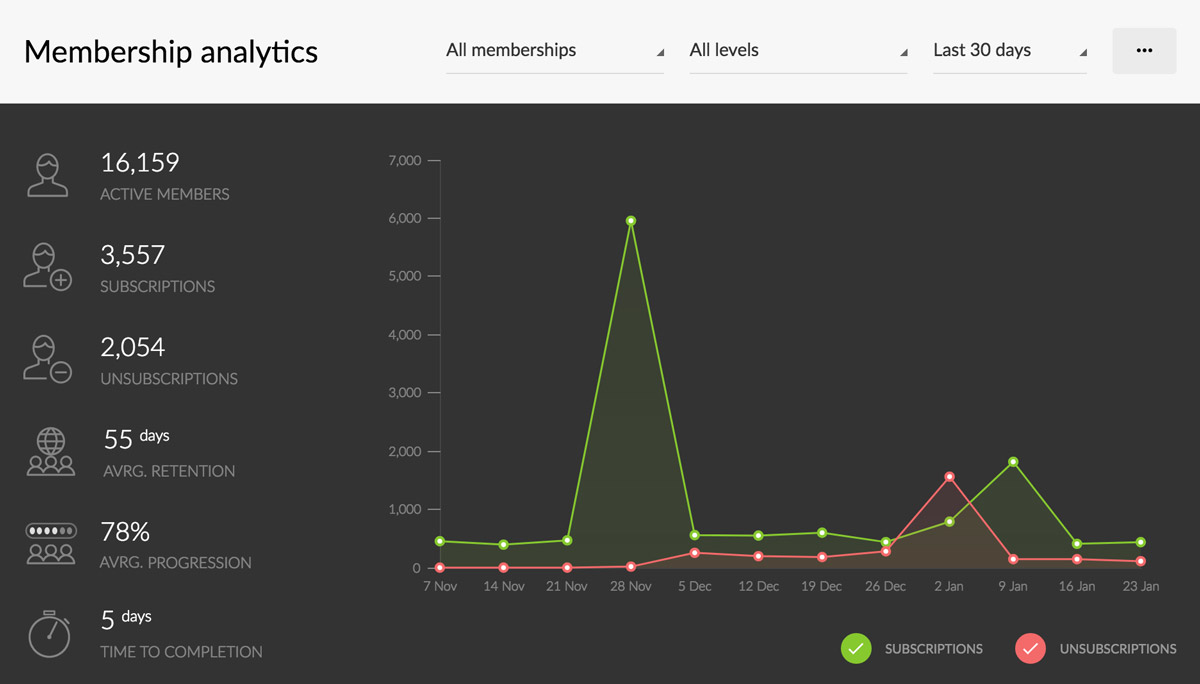The height and width of the screenshot is (684, 1200).
Task: Select the 16,159 active members count
Action: [x=140, y=163]
